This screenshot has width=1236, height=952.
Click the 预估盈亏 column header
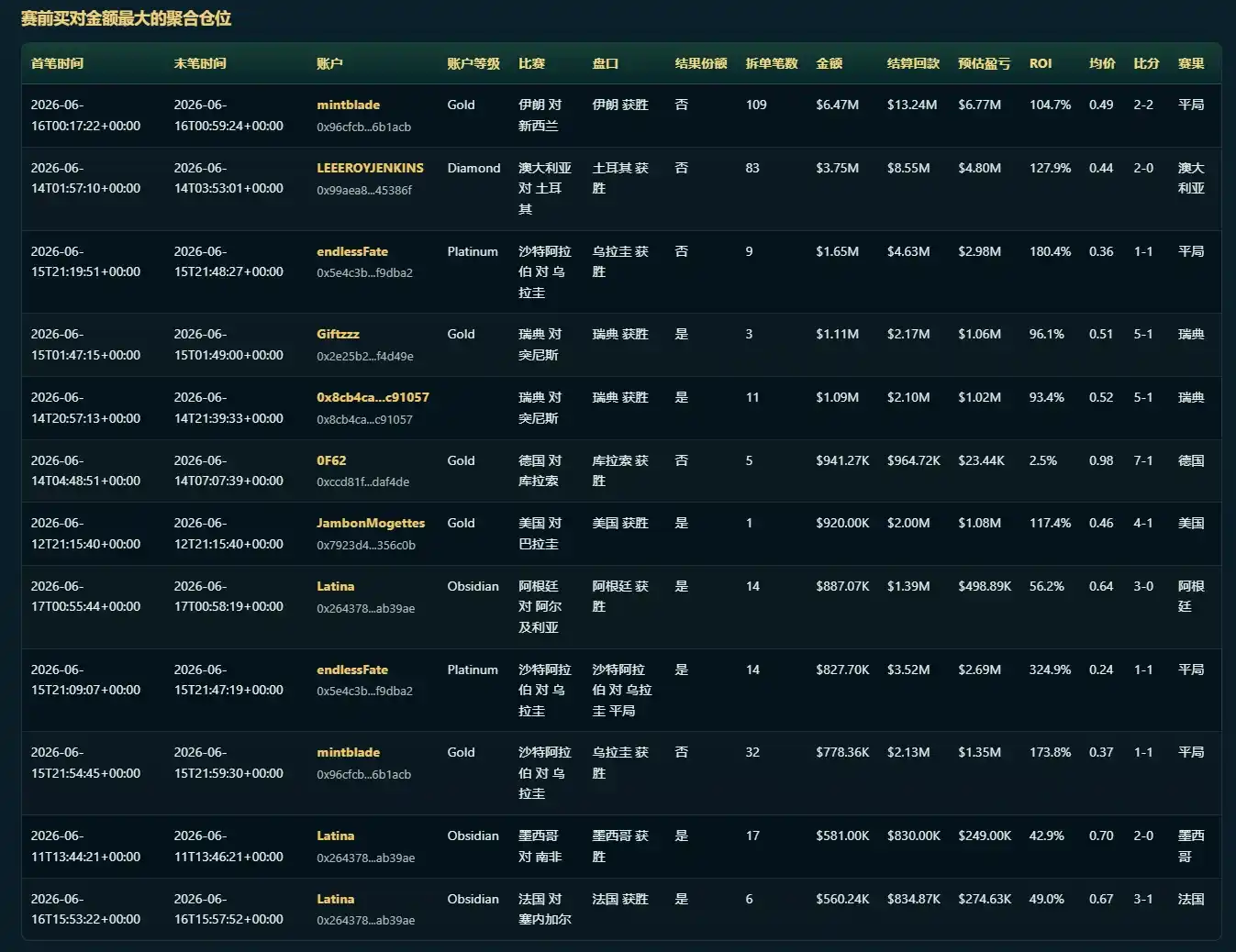click(984, 63)
